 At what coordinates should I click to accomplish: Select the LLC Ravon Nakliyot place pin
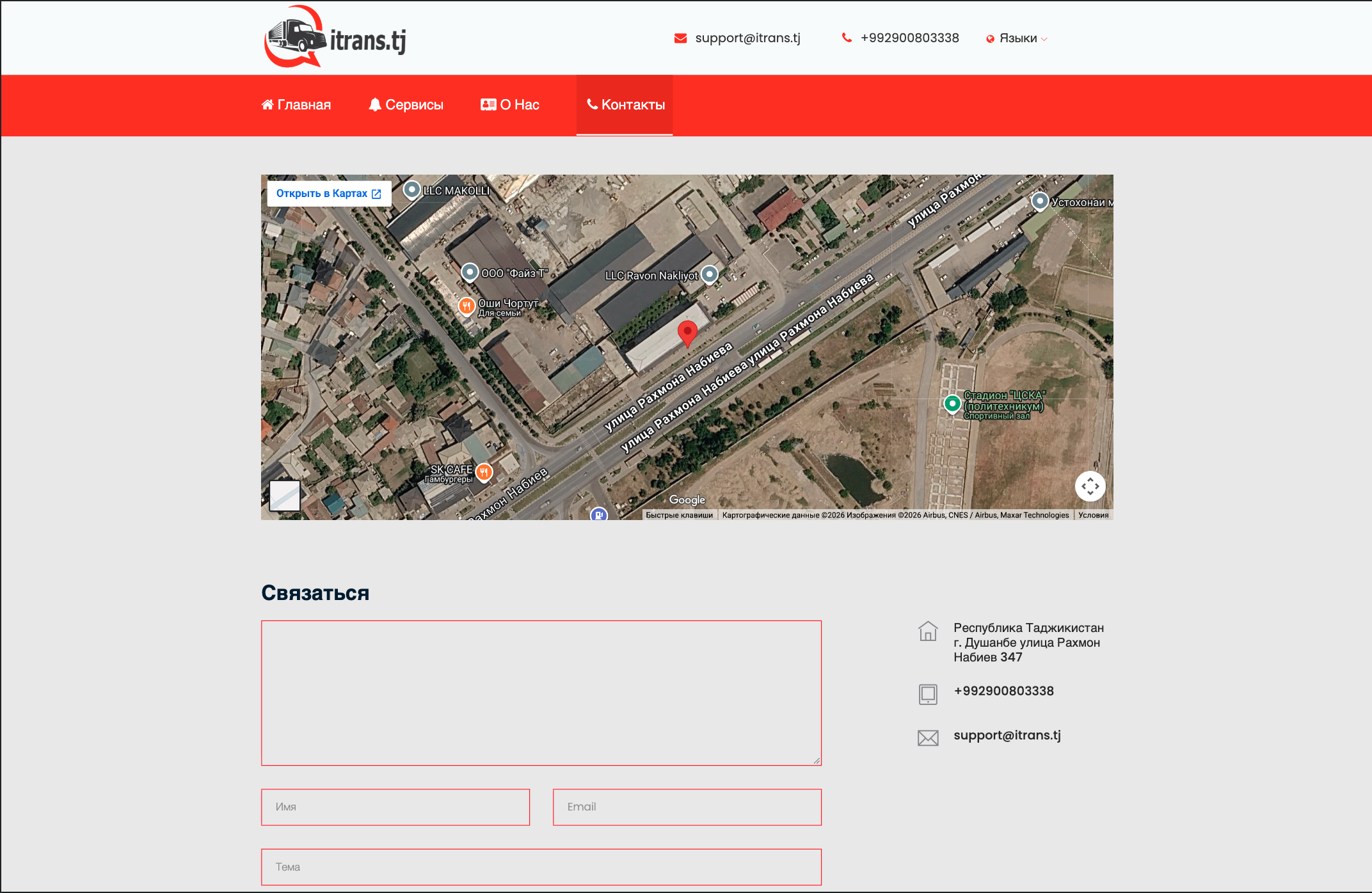[x=710, y=275]
